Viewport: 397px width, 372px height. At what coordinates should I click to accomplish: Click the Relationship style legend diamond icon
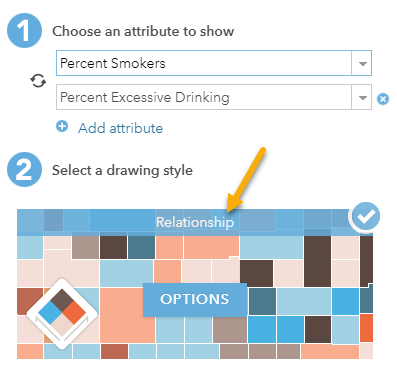click(x=62, y=313)
